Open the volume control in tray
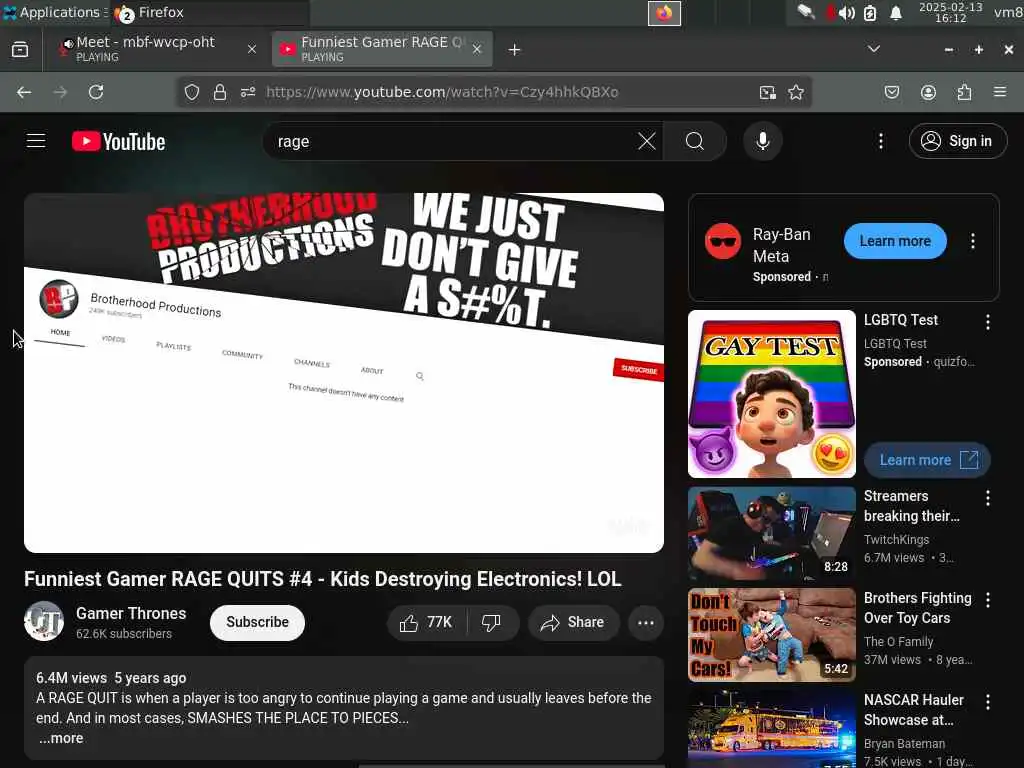Screen dimensions: 1024x768 846,13
